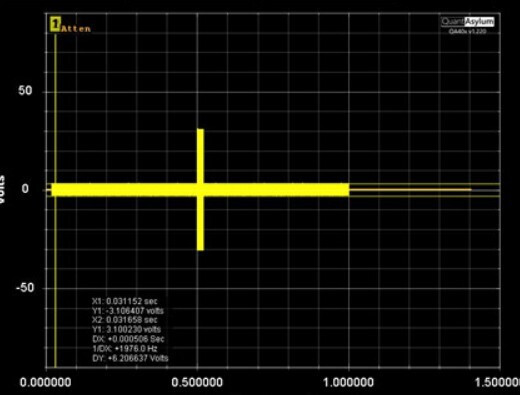
Task: Click the -50 volts axis label
Action: point(25,287)
